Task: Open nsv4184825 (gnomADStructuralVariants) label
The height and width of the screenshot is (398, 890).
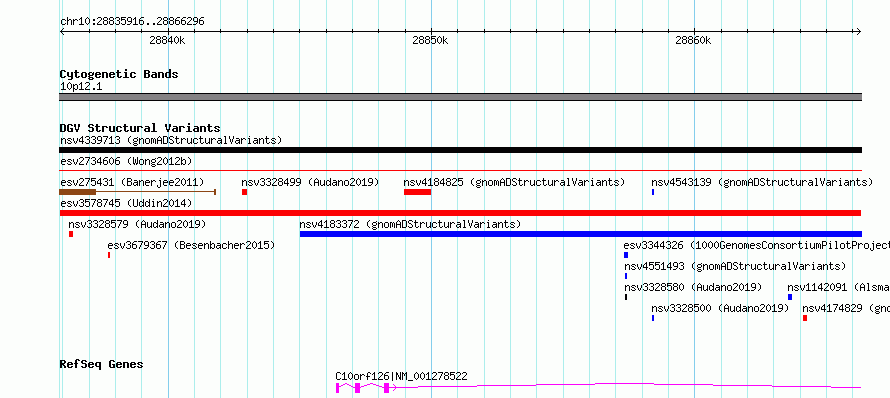Action: tap(514, 182)
